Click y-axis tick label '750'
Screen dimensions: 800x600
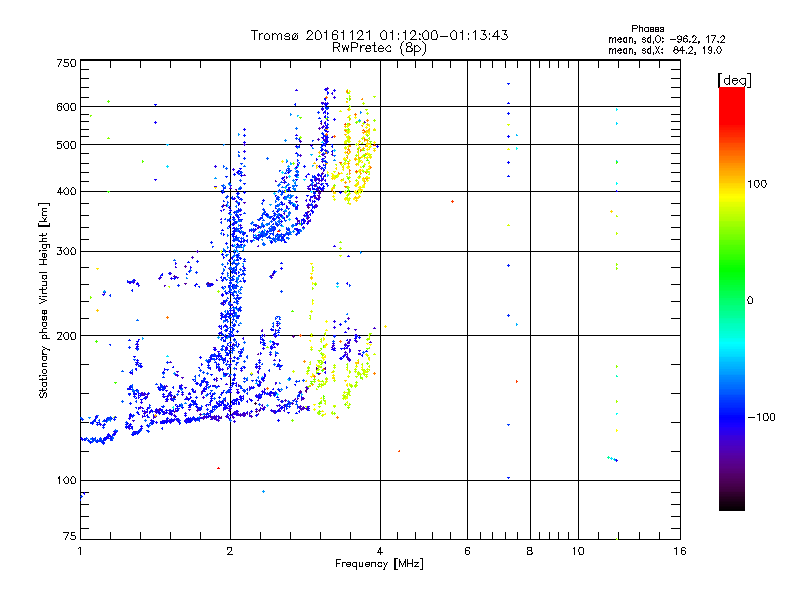[66, 63]
